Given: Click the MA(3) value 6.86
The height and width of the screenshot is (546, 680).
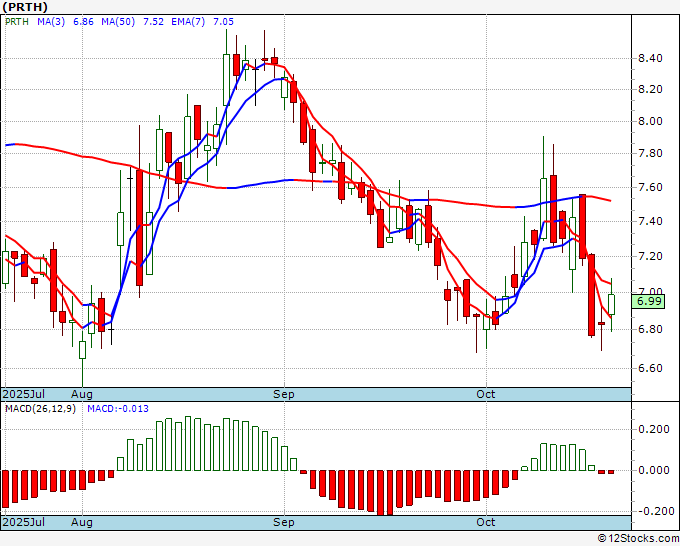Looking at the screenshot, I should (x=83, y=22).
